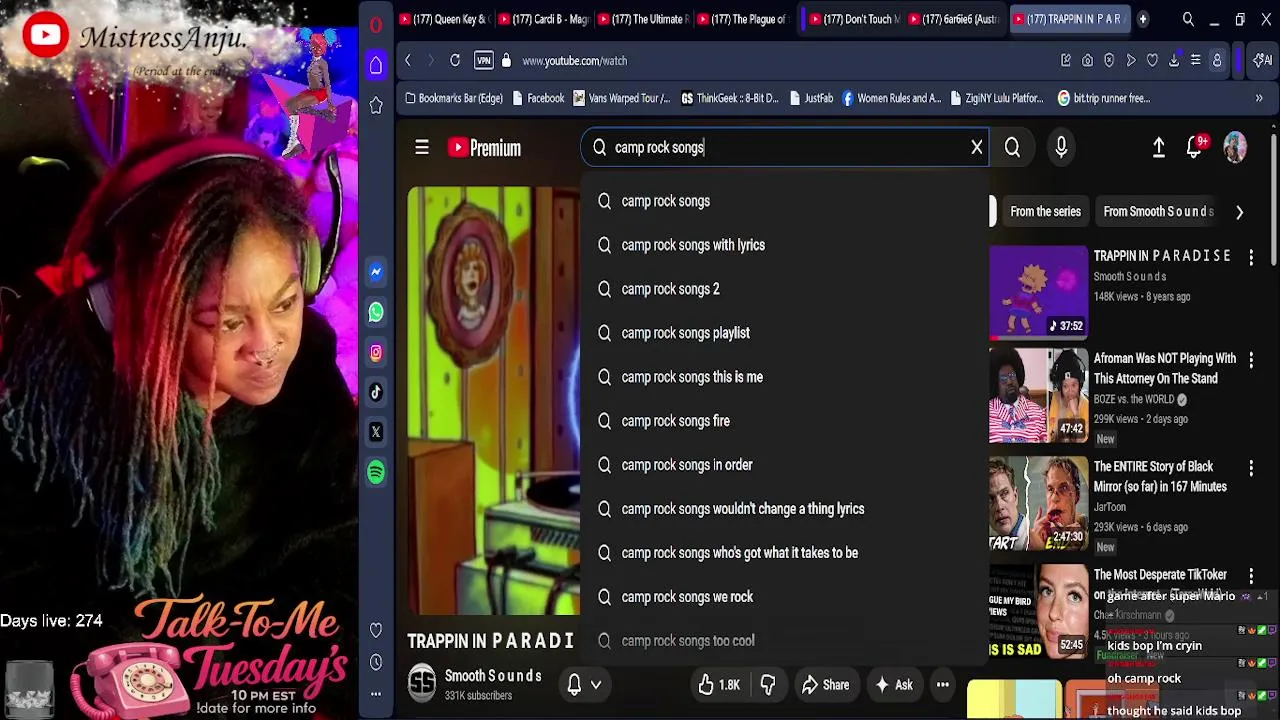Open YouTube guide hamburger menu
The height and width of the screenshot is (720, 1280).
pyautogui.click(x=422, y=148)
